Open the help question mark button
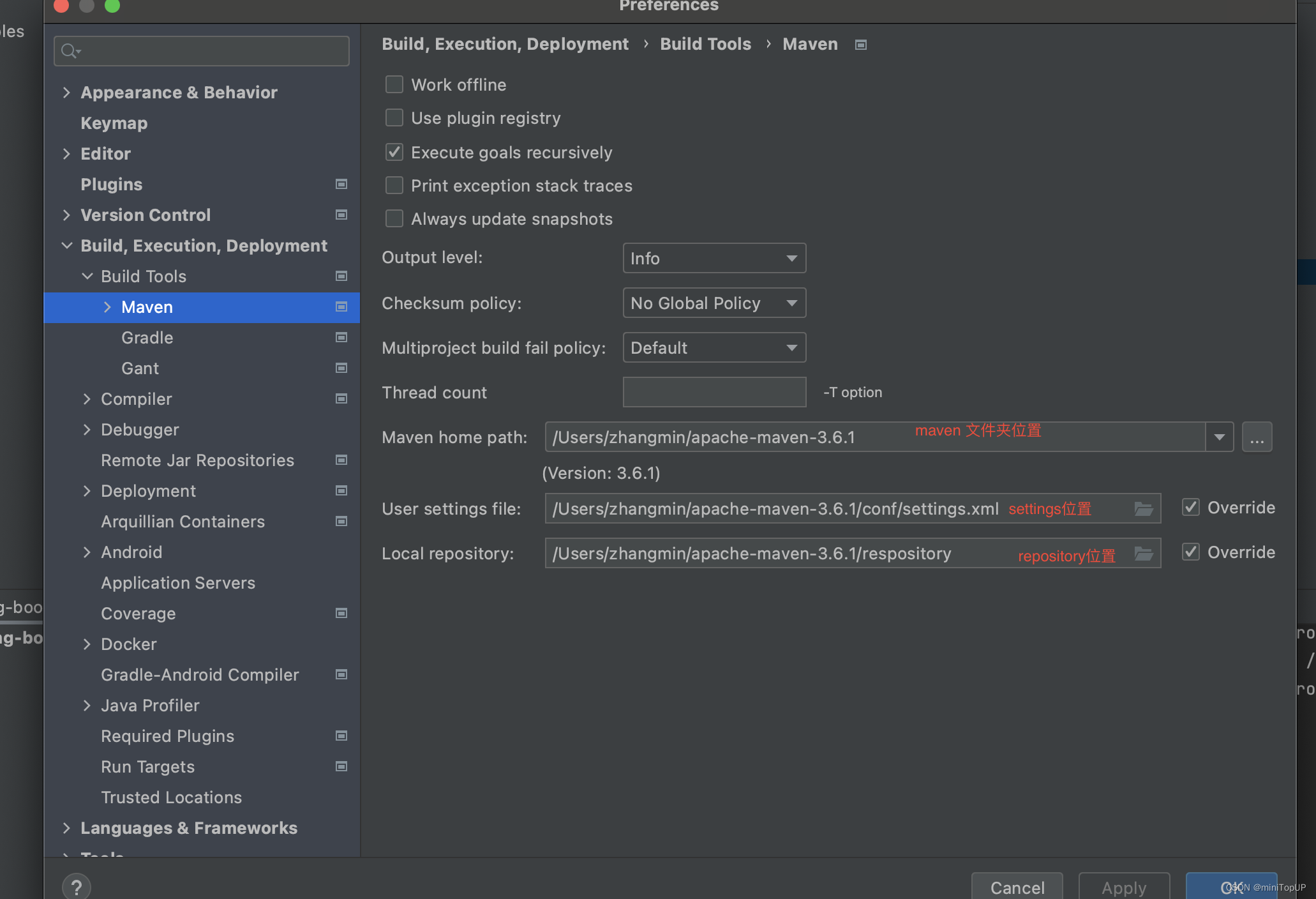The height and width of the screenshot is (899, 1316). tap(77, 887)
